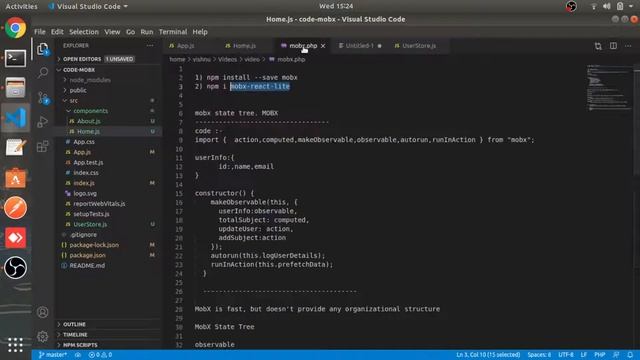Open the Terminal menu
The height and width of the screenshot is (360, 640).
(x=173, y=32)
